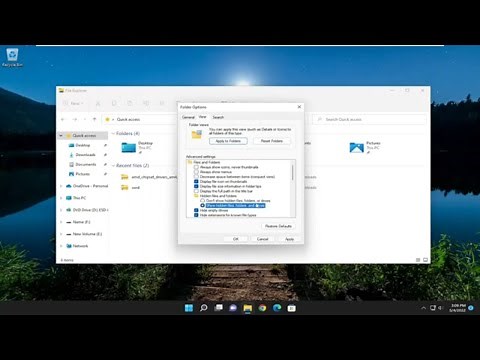Launch Google Chrome from taskbar
This screenshot has width=480, height=360.
[x=262, y=308]
